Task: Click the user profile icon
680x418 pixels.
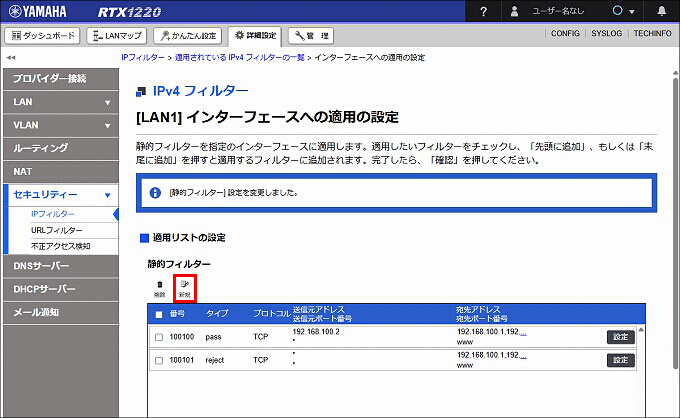Action: point(514,11)
